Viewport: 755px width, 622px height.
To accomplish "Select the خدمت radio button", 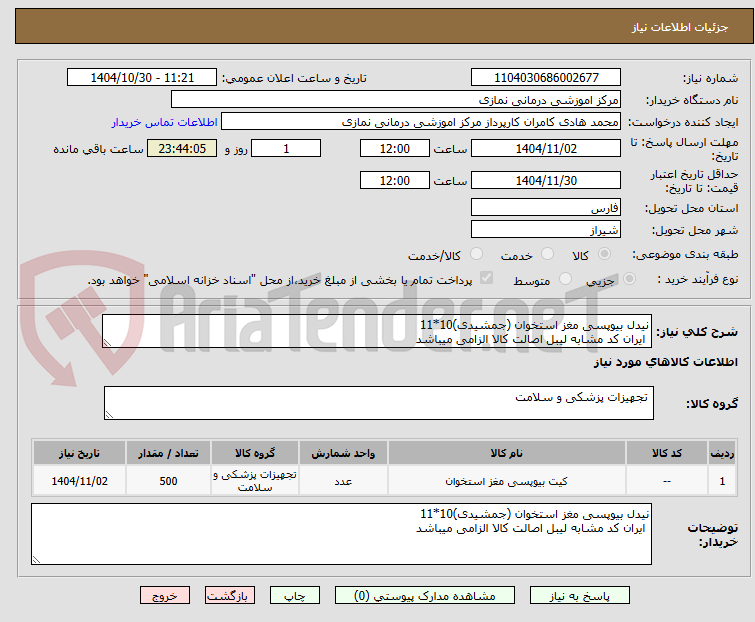I will tap(547, 254).
